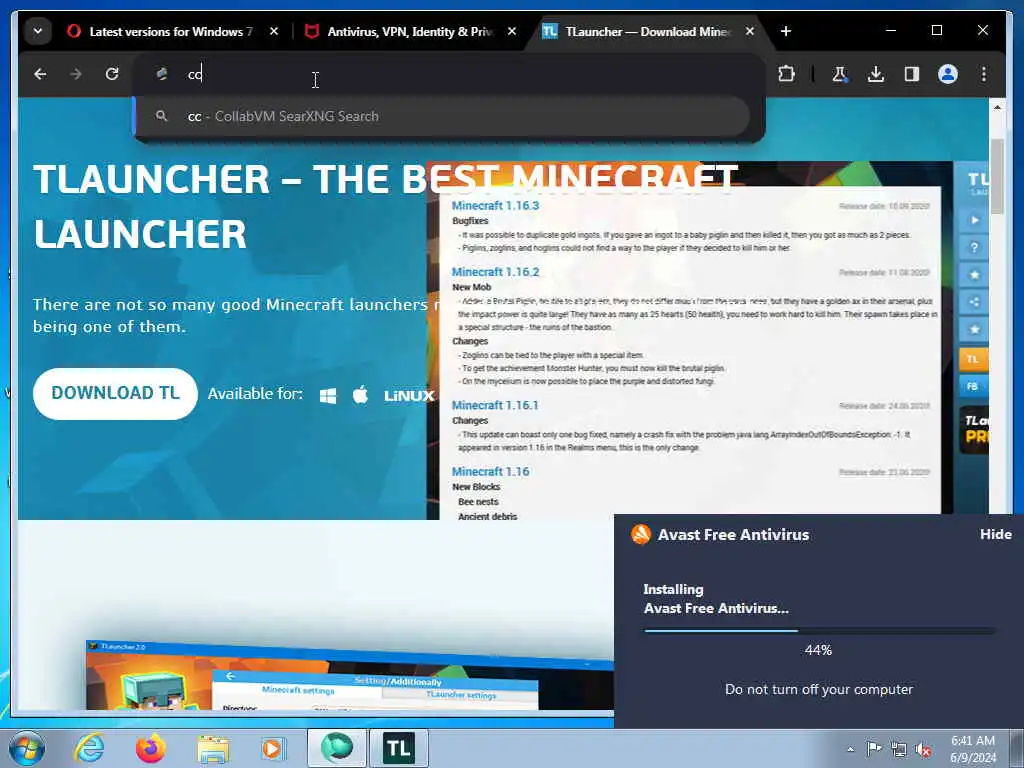Open the downloads tray icon
This screenshot has height=768, width=1024.
(876, 74)
